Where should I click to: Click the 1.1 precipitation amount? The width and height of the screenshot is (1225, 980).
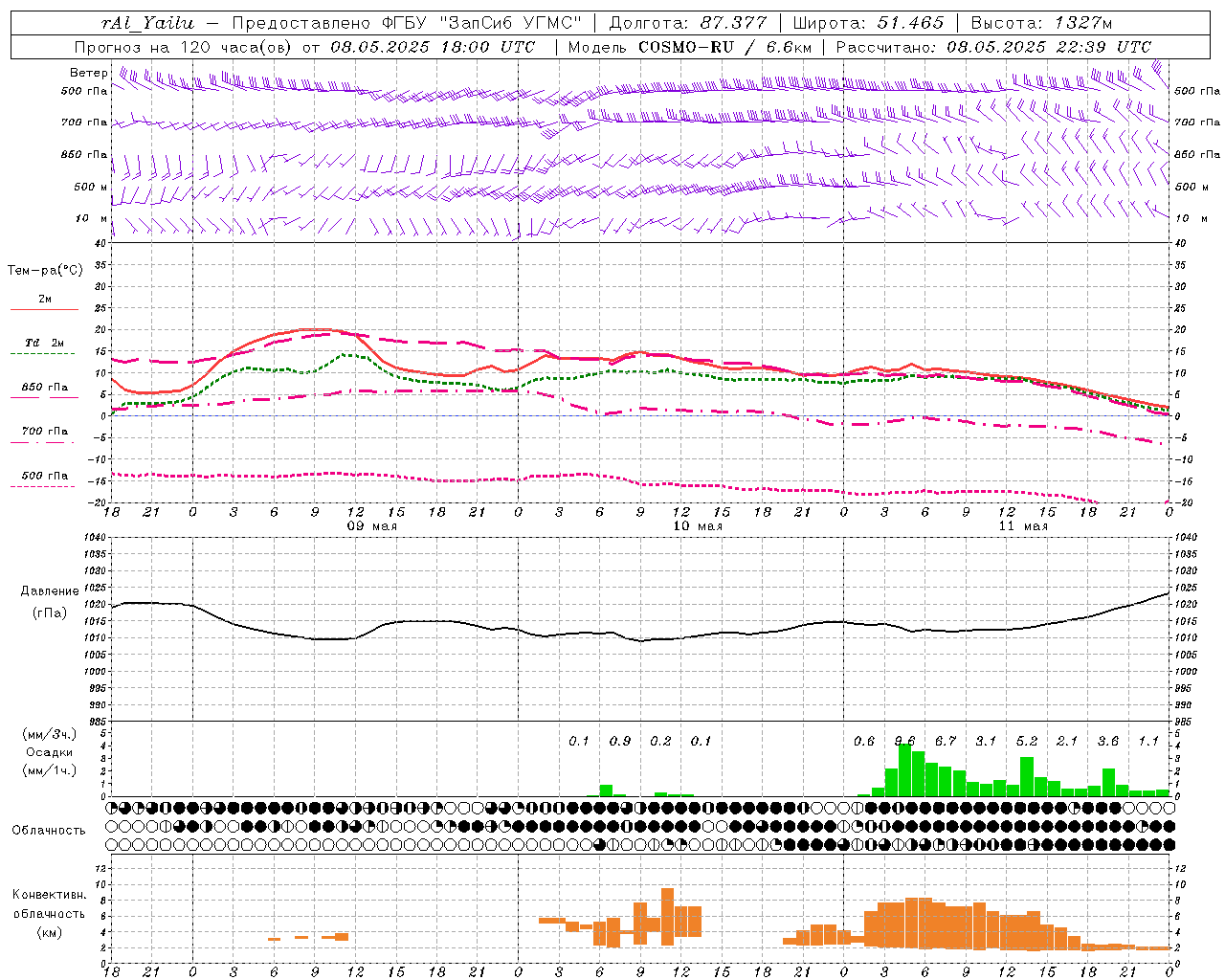click(1148, 742)
